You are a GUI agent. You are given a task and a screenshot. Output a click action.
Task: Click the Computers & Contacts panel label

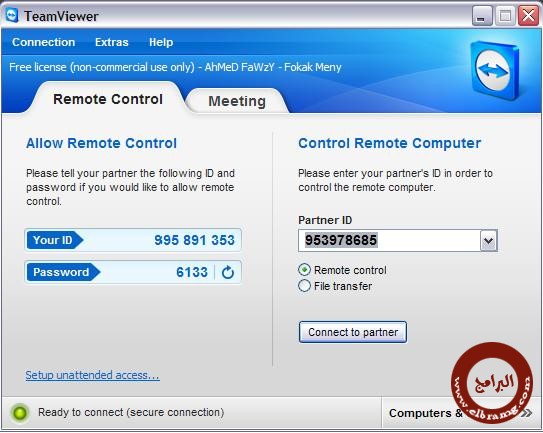pyautogui.click(x=426, y=413)
